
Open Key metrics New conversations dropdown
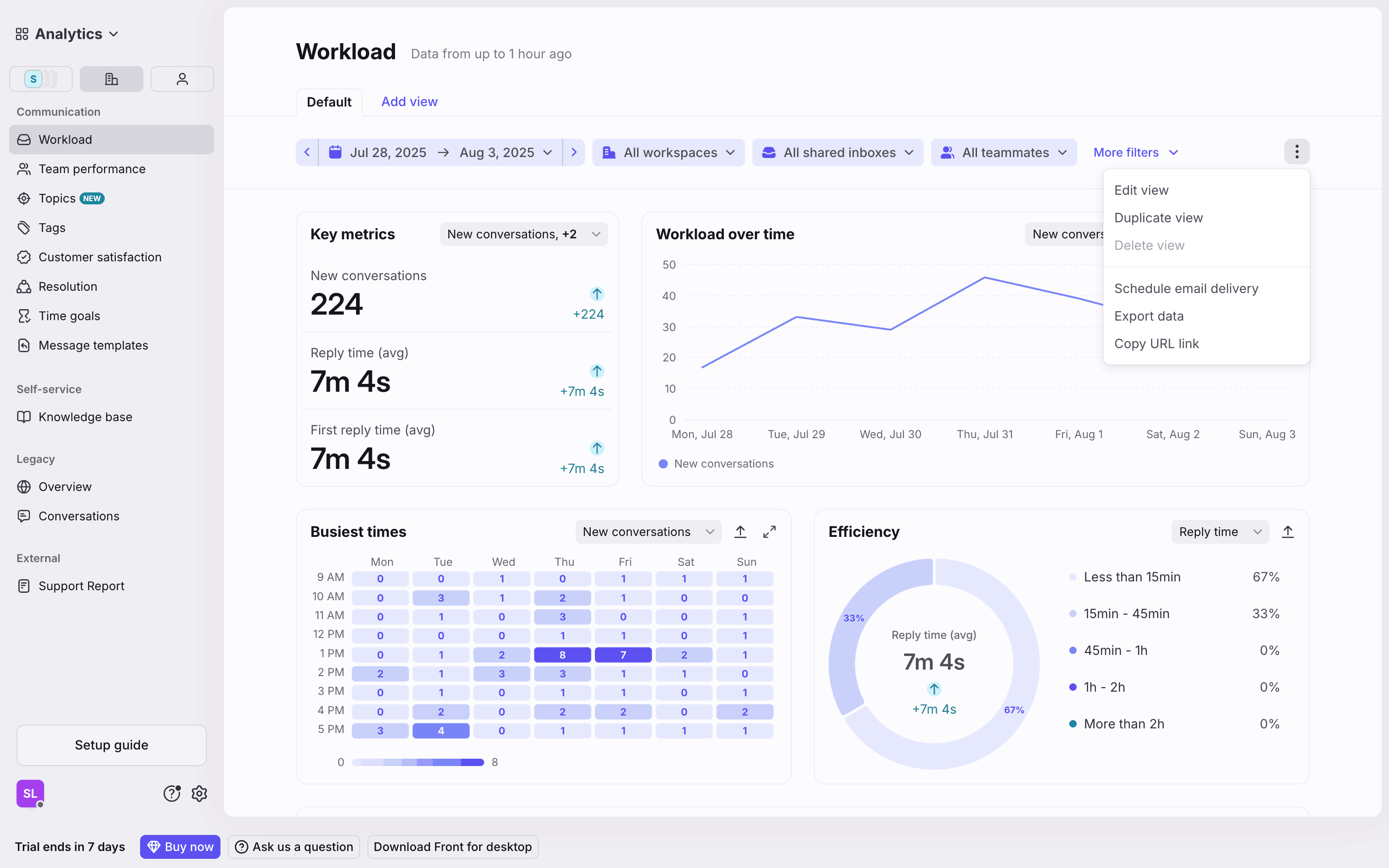tap(523, 234)
